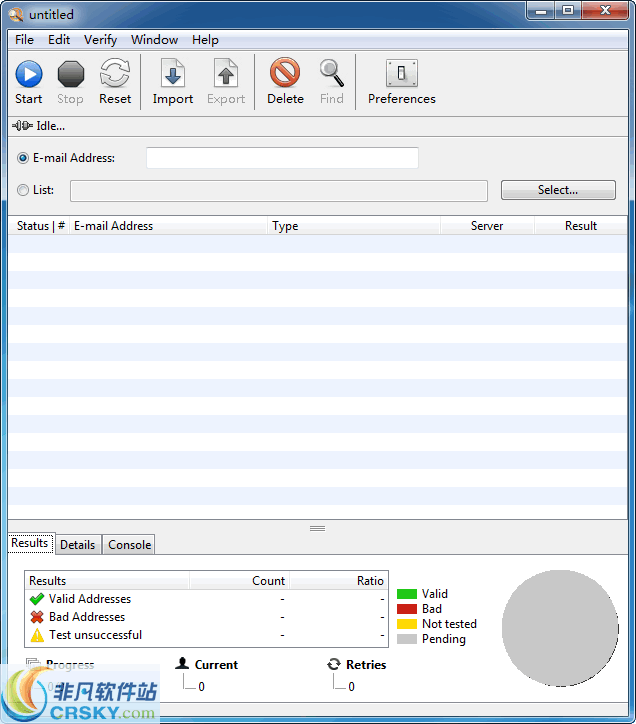Click the gray results pie chart
The height and width of the screenshot is (724, 636).
560,628
